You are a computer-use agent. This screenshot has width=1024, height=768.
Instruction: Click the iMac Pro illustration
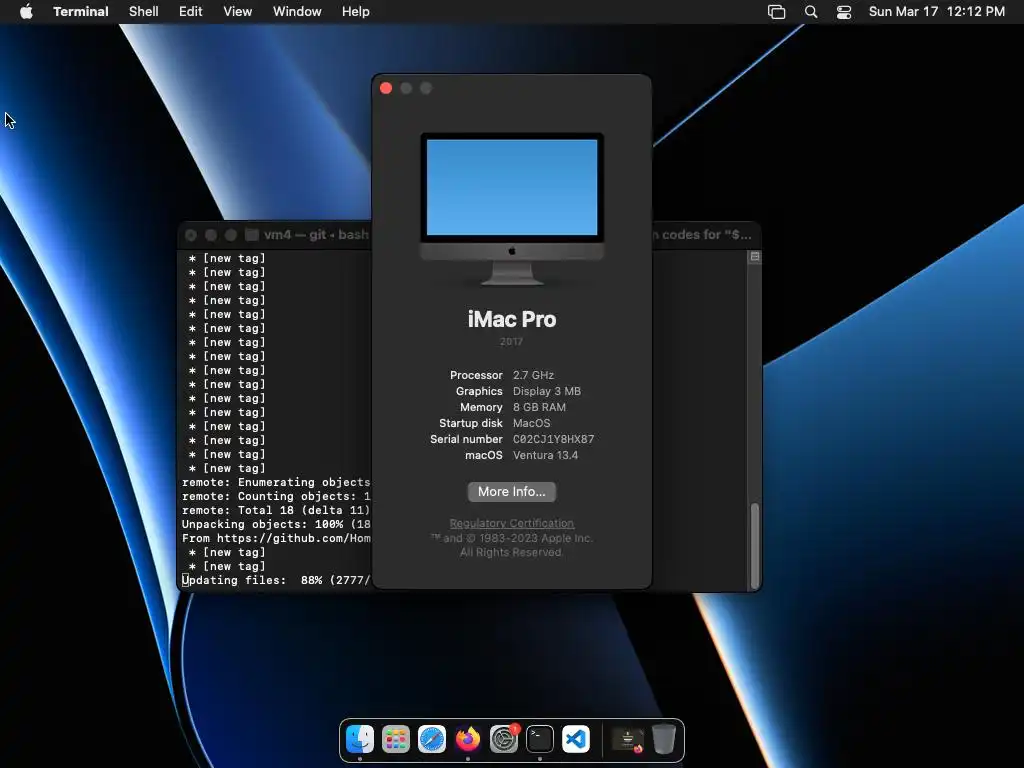(x=512, y=209)
